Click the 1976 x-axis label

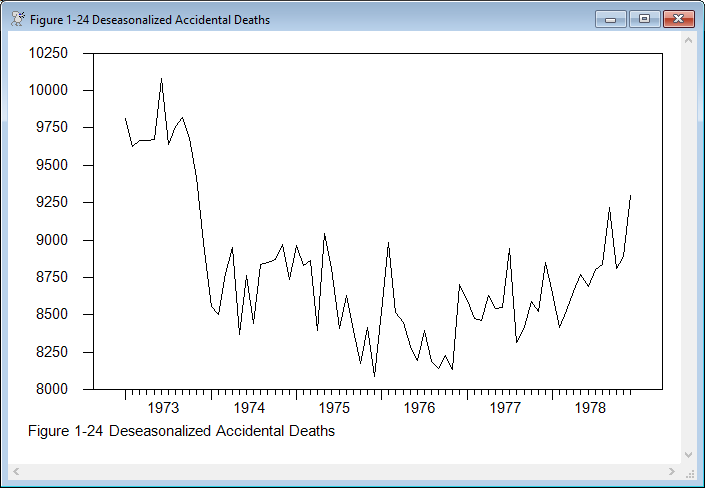click(420, 407)
